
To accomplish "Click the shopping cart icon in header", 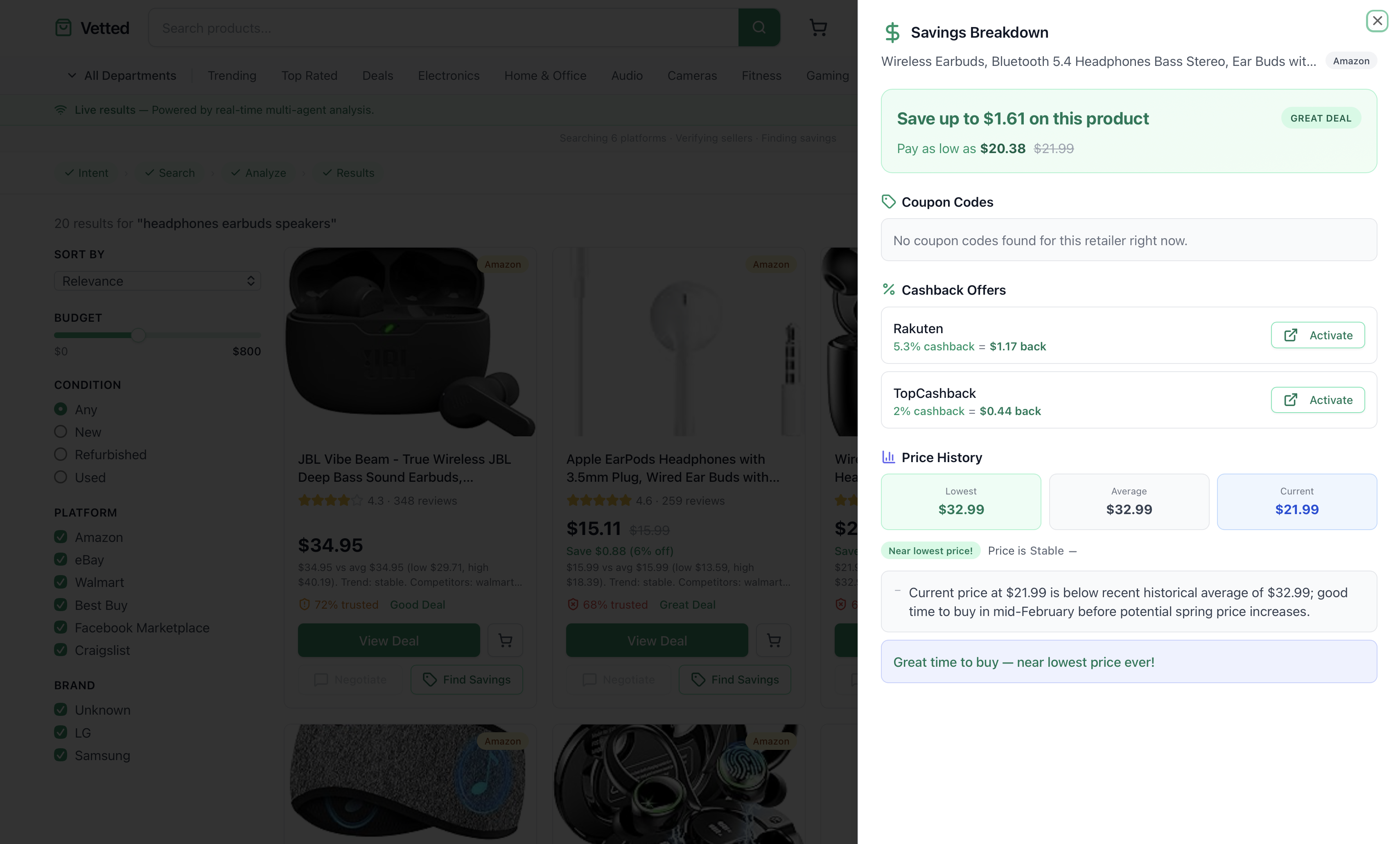I will [817, 28].
